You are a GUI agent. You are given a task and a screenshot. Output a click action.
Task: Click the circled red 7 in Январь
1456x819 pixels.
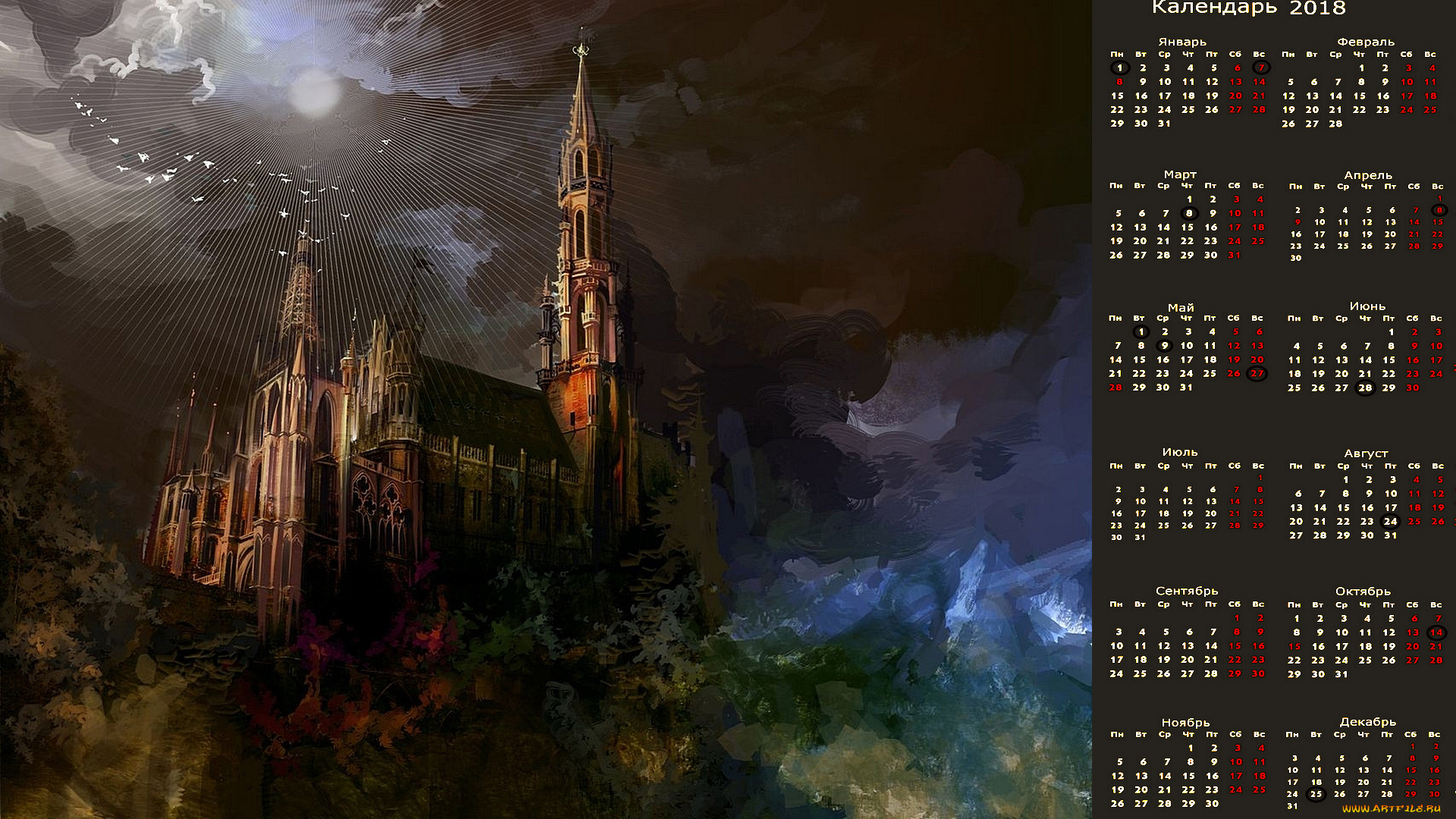1260,67
